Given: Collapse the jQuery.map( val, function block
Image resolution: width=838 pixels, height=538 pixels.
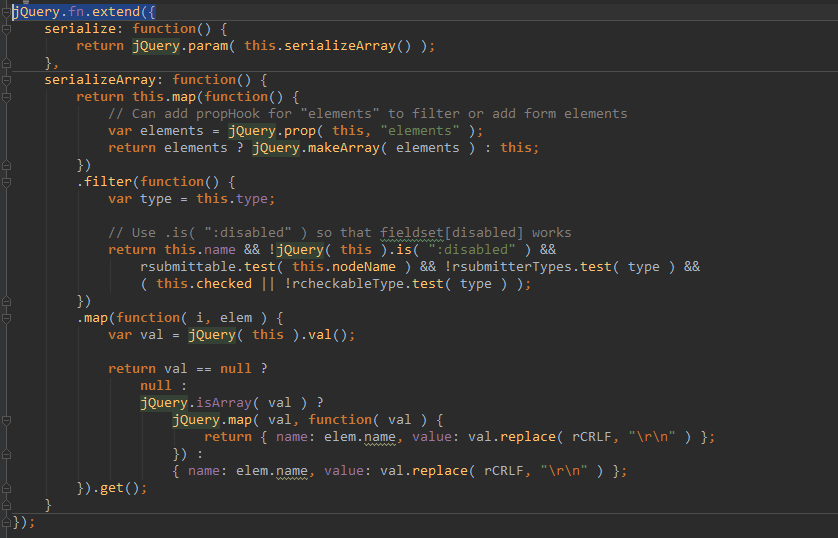Looking at the screenshot, I should pos(6,420).
